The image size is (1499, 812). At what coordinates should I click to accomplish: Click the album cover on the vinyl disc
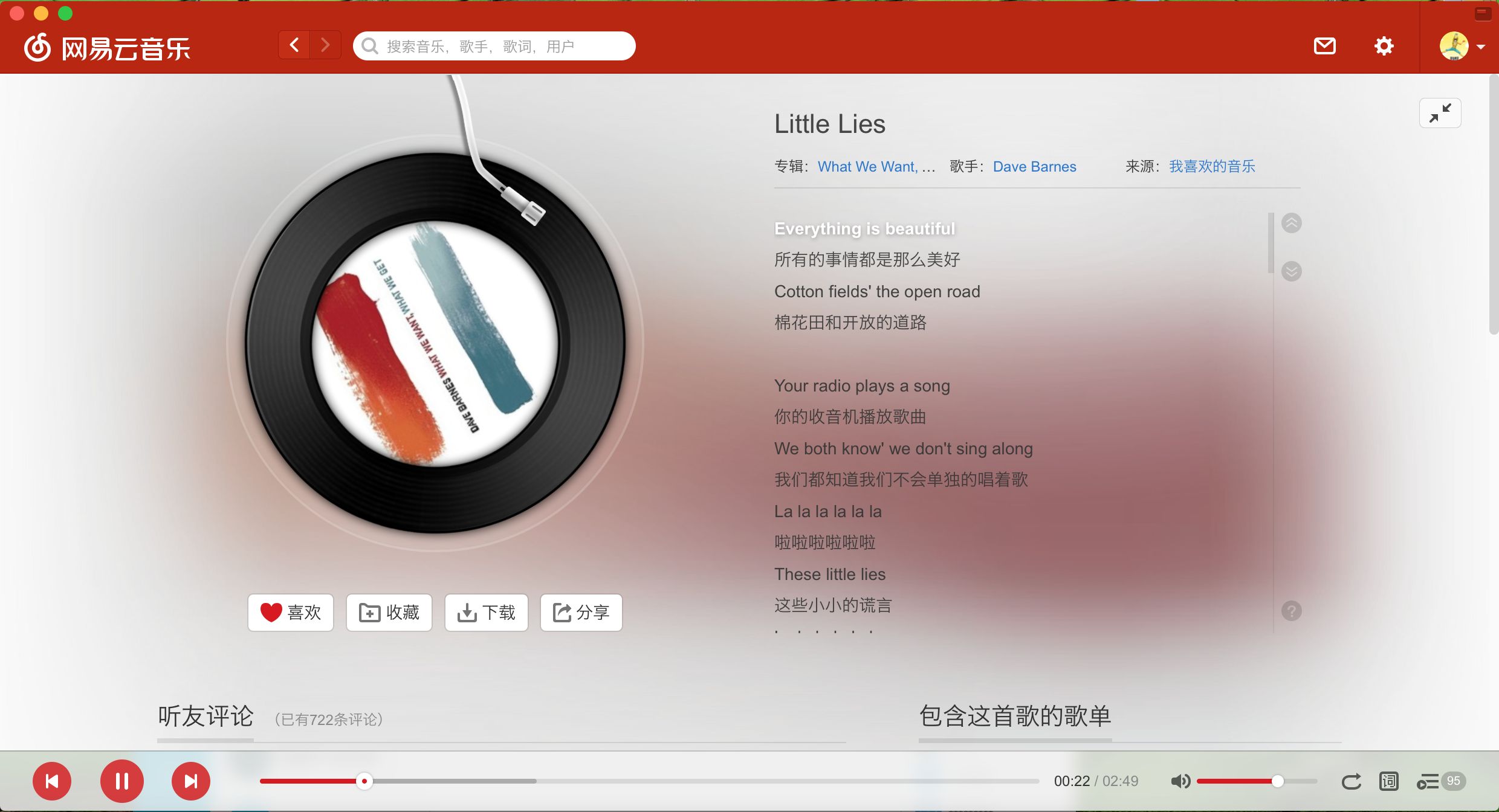tap(435, 343)
